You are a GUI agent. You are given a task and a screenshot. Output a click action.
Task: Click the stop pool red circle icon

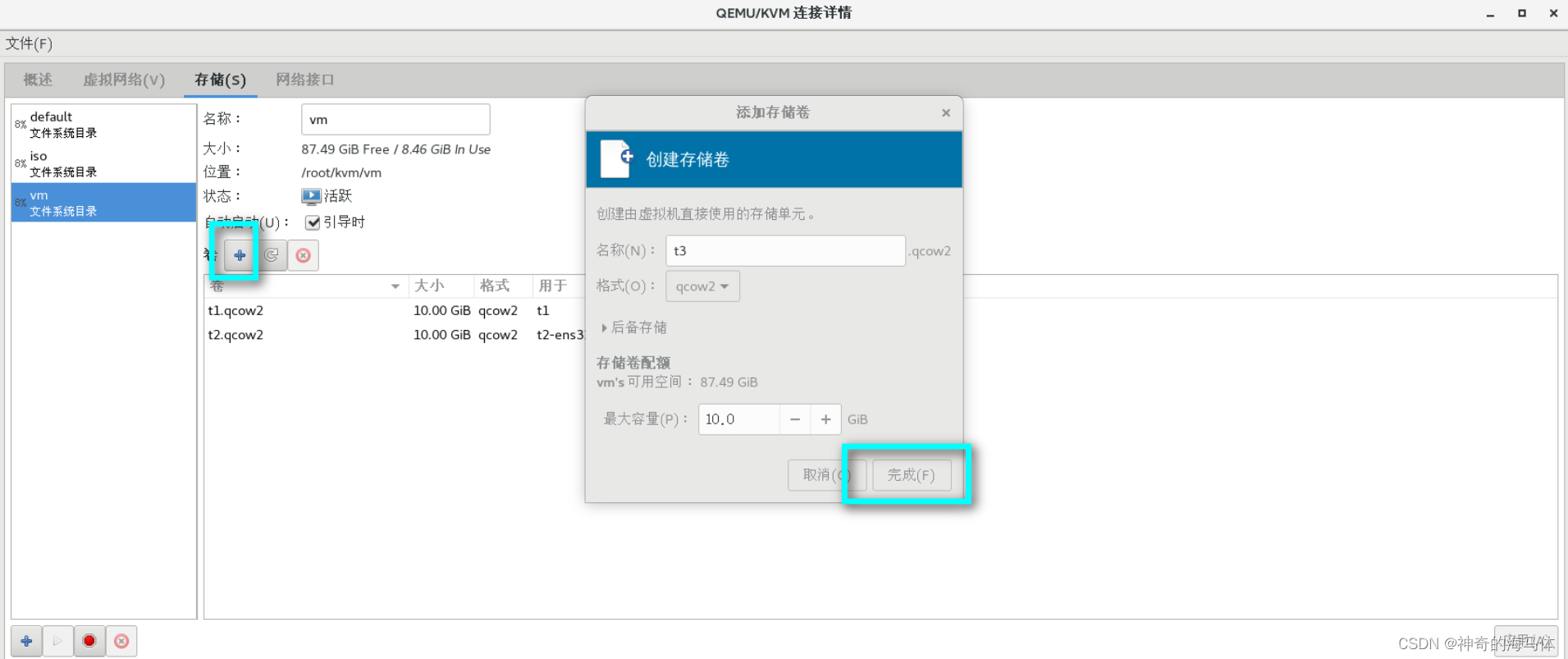(89, 641)
